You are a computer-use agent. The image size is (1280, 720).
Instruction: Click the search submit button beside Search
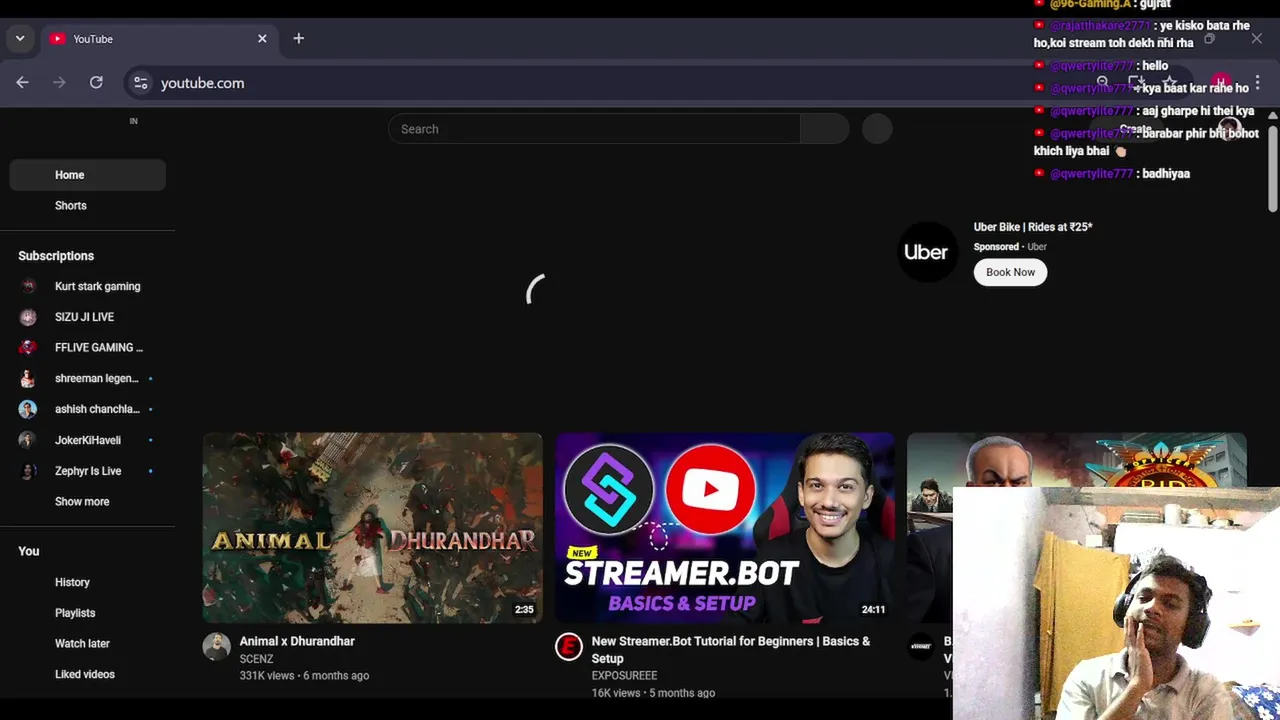(x=824, y=129)
